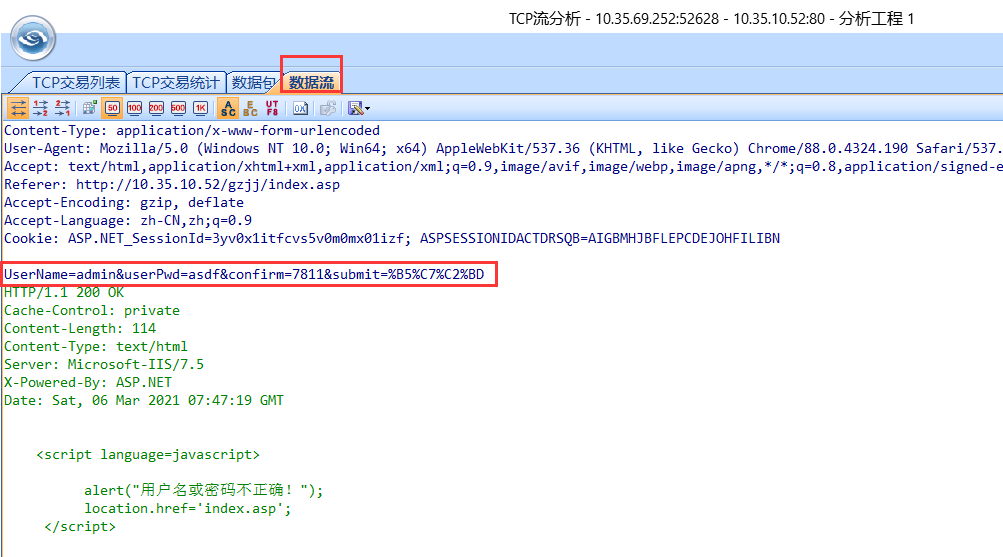Viewport: 1003px width, 557px height.
Task: Click the Referer header line
Action: [172, 185]
